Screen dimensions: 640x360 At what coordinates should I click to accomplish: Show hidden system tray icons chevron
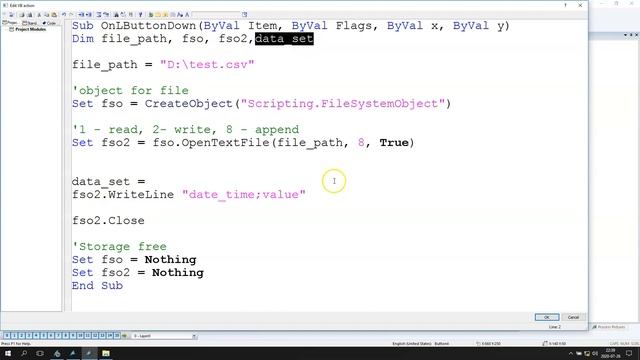[571, 353]
